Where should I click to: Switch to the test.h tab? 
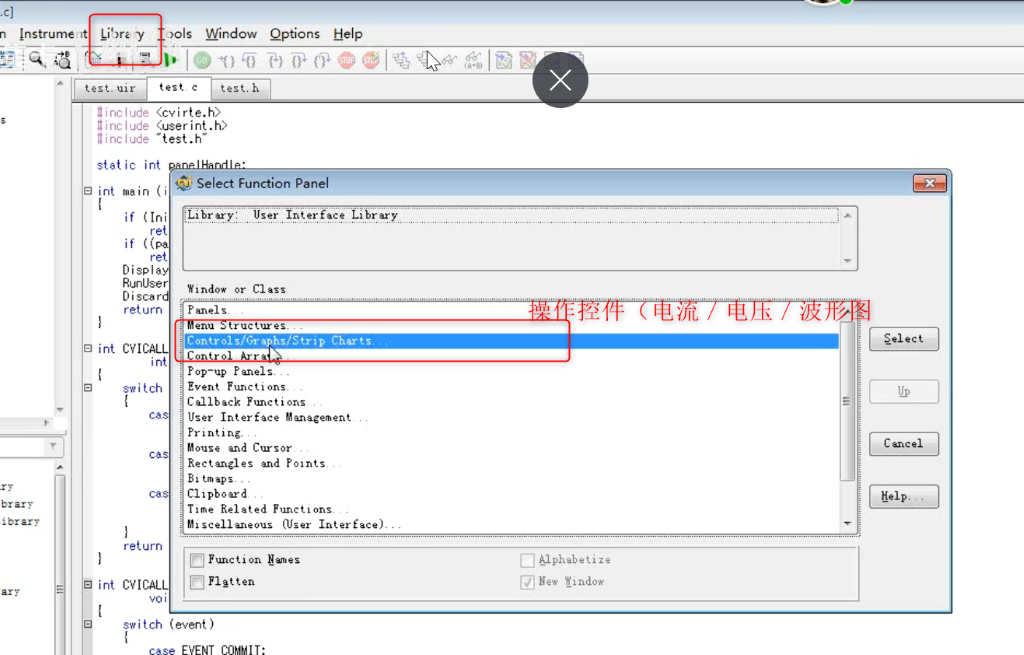[x=240, y=88]
